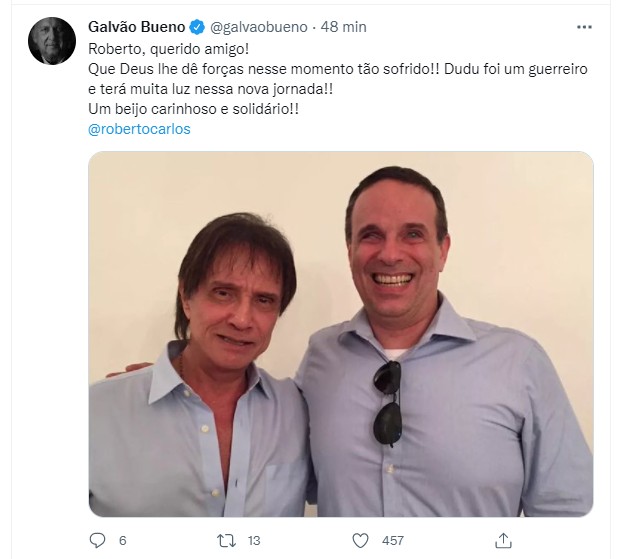This screenshot has width=629, height=559.
Task: Open the tweet's more options ellipsis menu
Action: (x=584, y=27)
